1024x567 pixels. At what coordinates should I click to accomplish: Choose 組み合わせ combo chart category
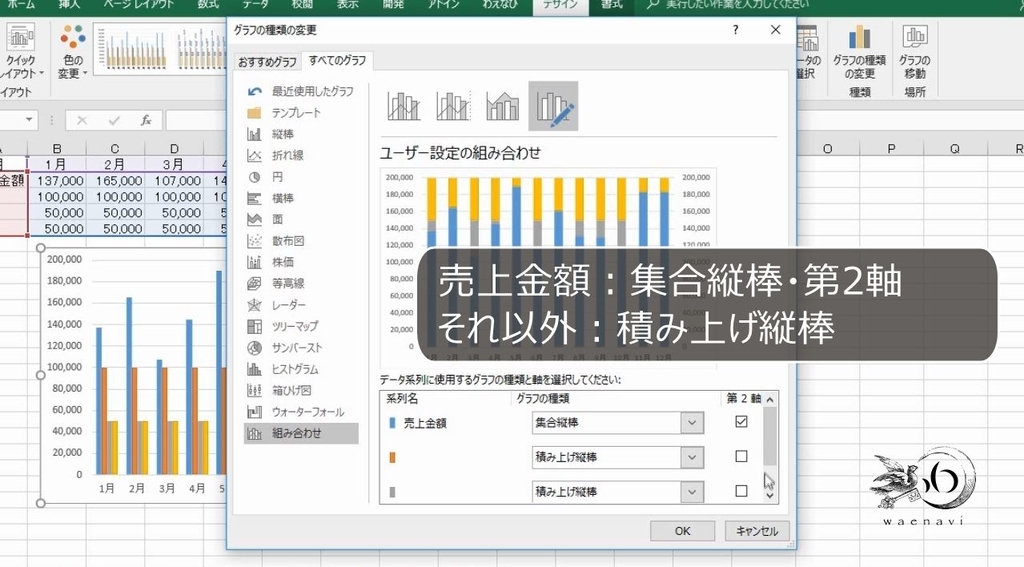click(x=301, y=433)
